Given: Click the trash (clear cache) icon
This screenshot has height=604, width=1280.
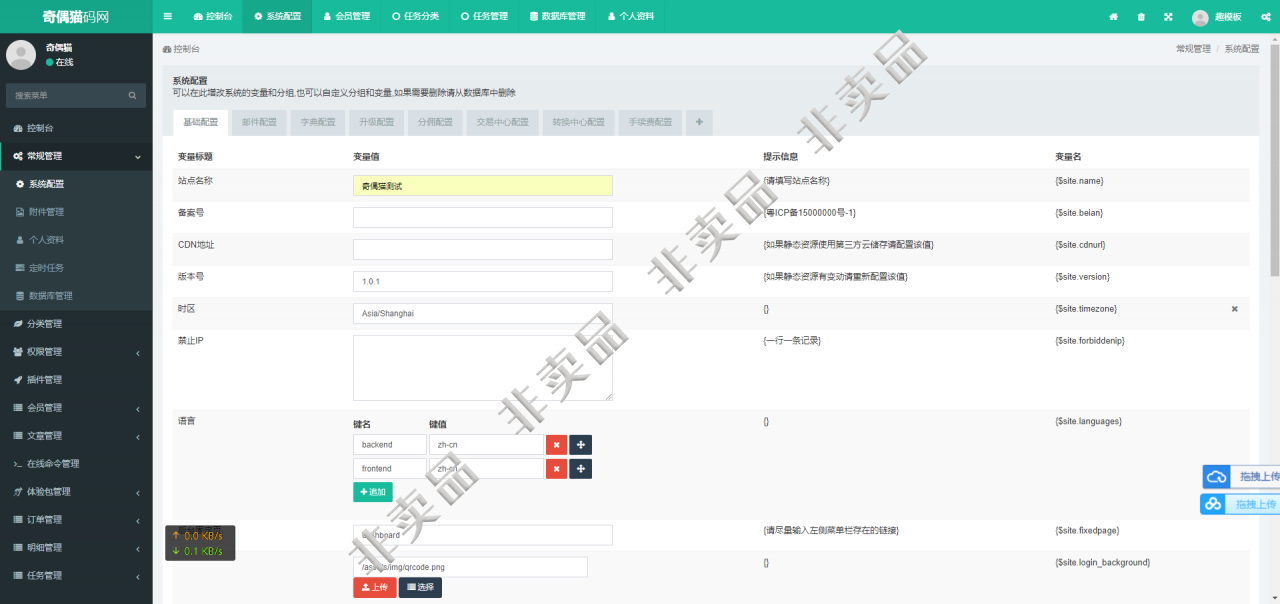Looking at the screenshot, I should coord(1141,17).
